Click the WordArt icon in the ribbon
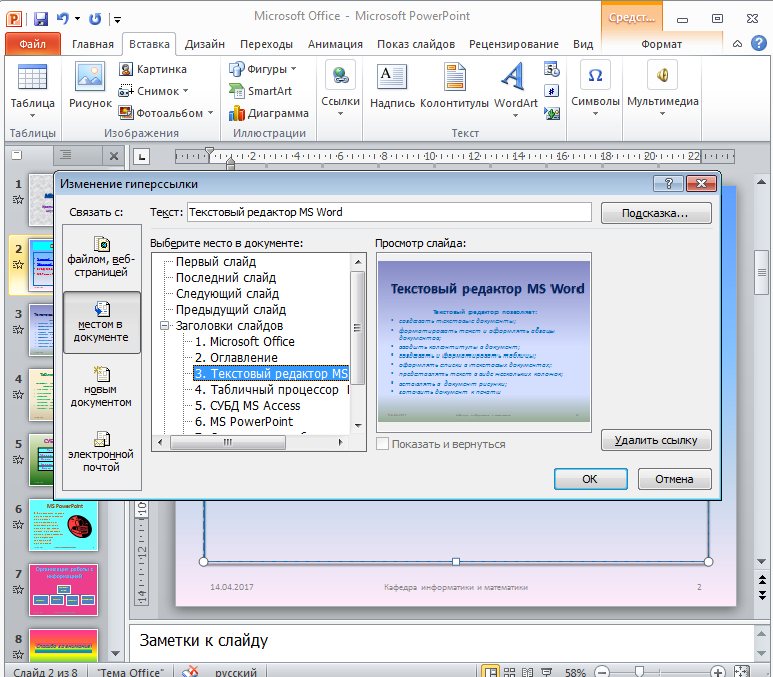 (x=513, y=77)
